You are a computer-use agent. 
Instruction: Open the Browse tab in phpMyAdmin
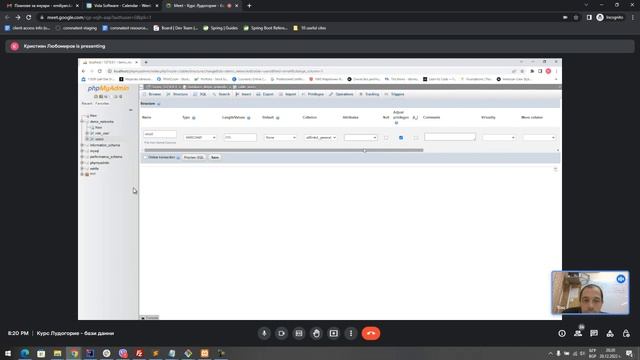(152, 94)
